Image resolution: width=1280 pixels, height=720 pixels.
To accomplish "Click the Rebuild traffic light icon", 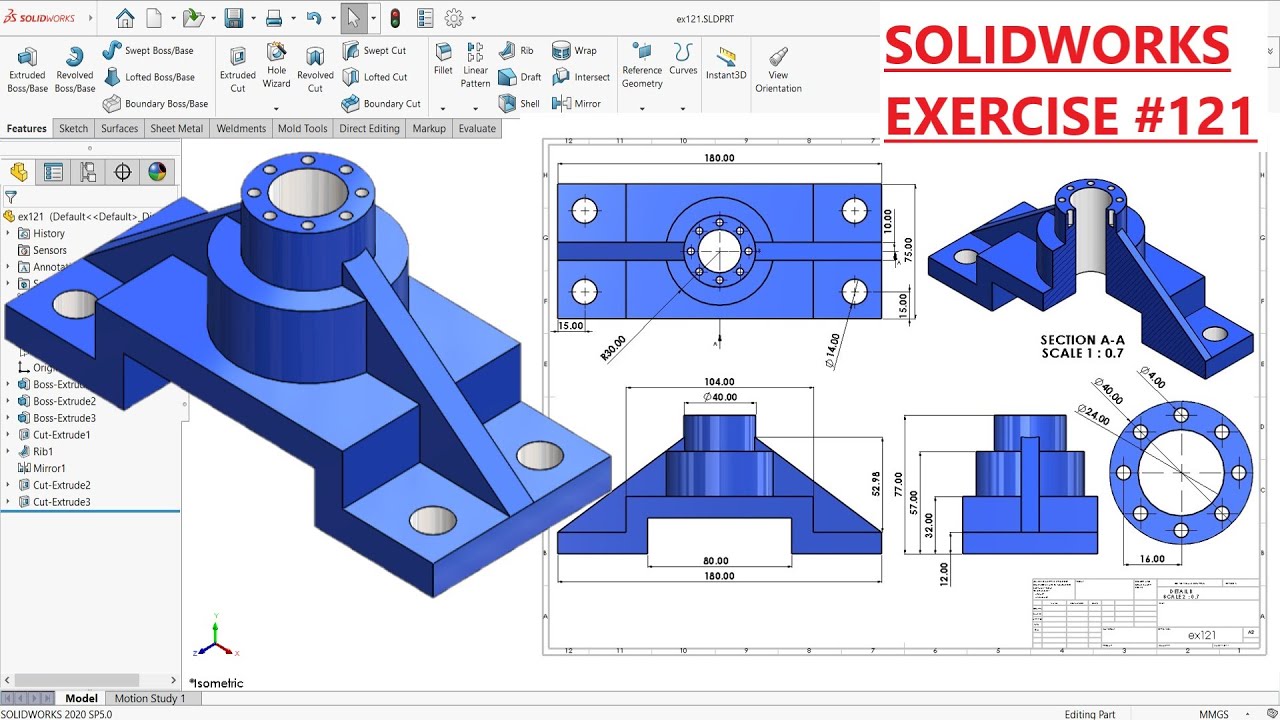I will [x=395, y=18].
